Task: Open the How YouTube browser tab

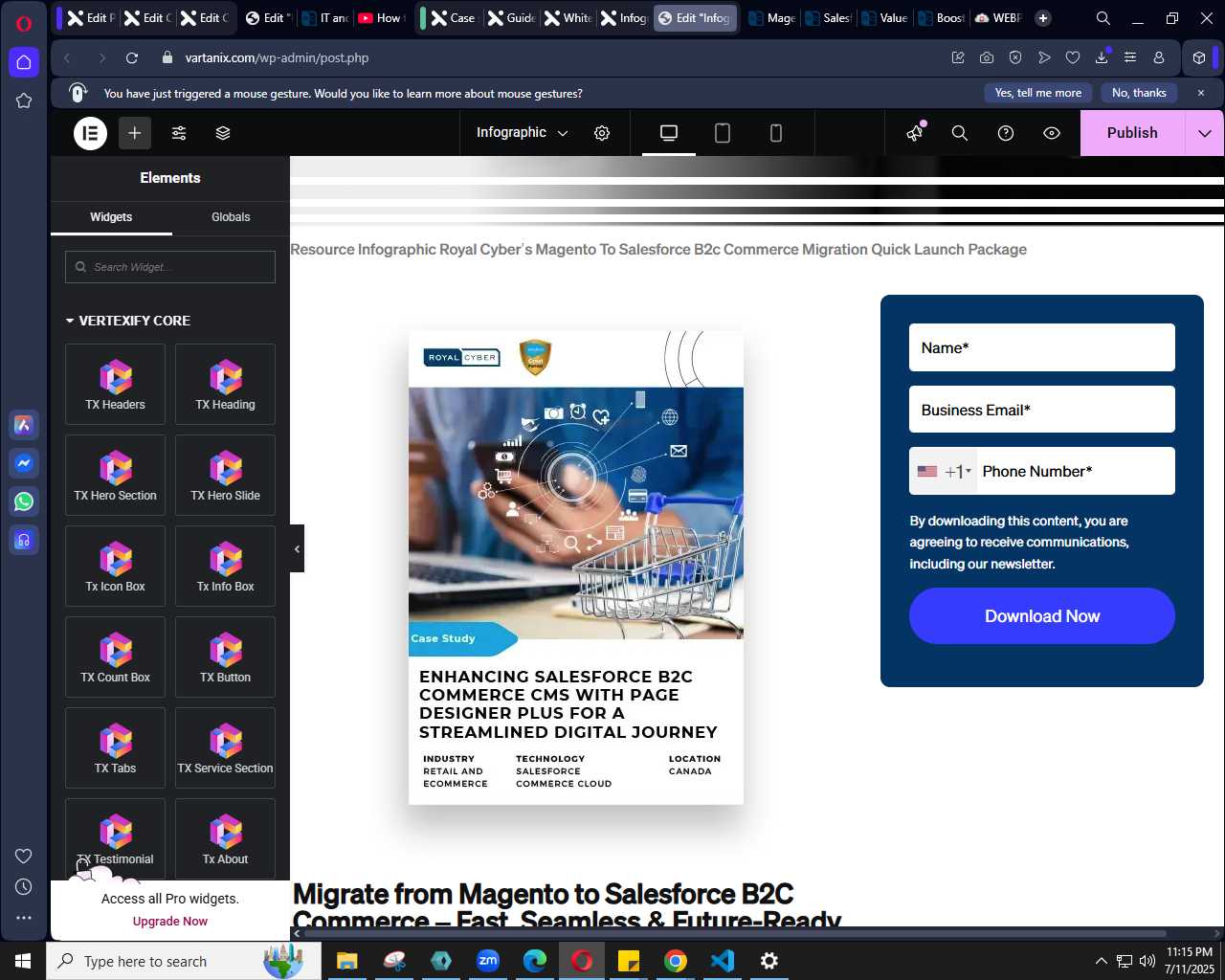Action: tap(379, 17)
